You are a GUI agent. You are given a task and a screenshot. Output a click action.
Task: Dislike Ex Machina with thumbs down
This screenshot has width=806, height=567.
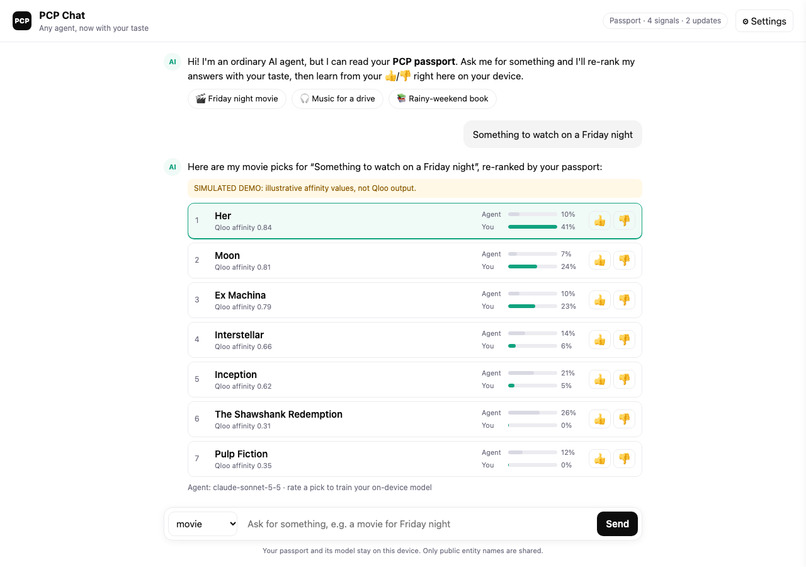click(624, 300)
